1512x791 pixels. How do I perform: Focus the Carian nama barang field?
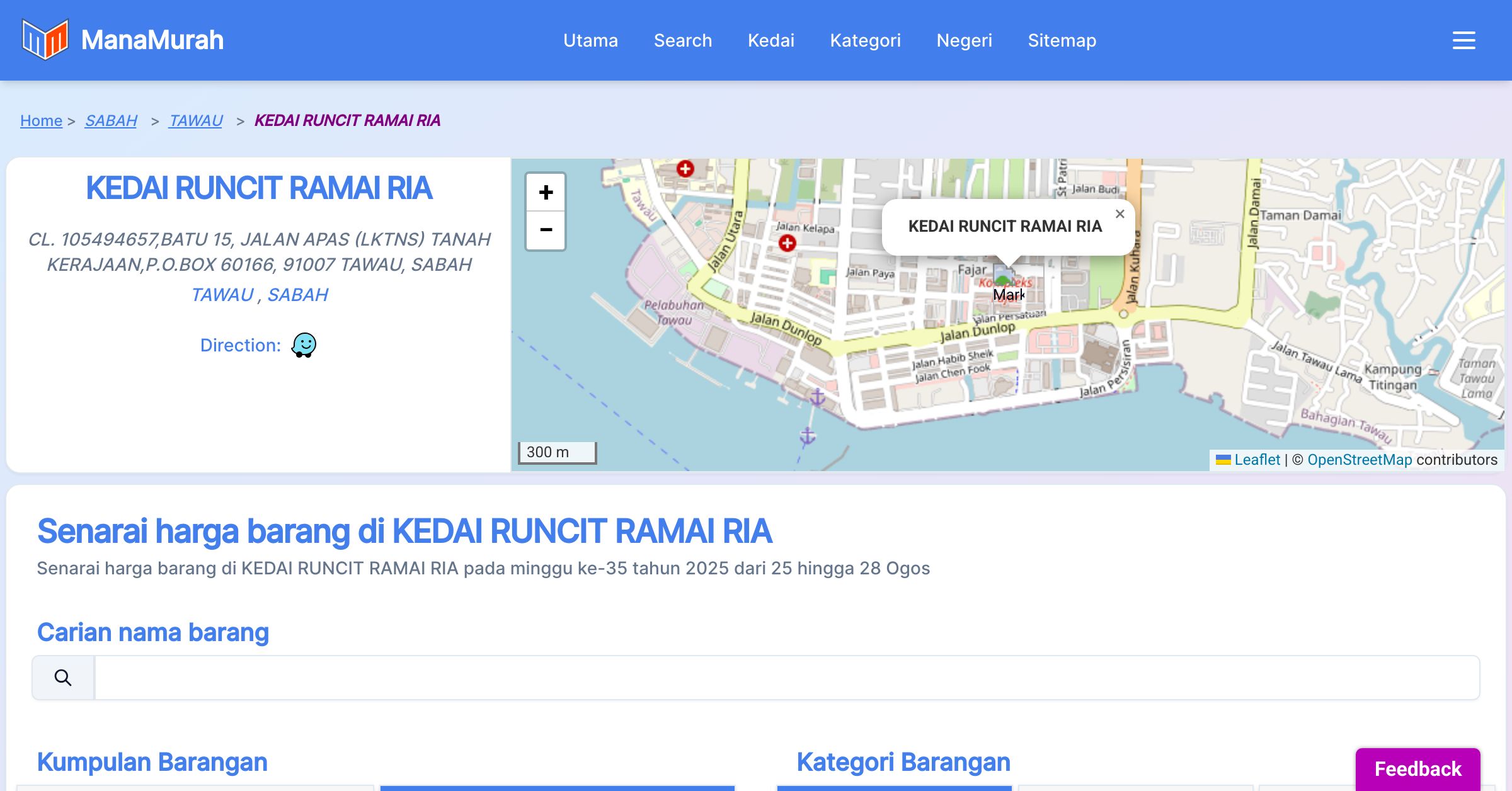(x=786, y=678)
